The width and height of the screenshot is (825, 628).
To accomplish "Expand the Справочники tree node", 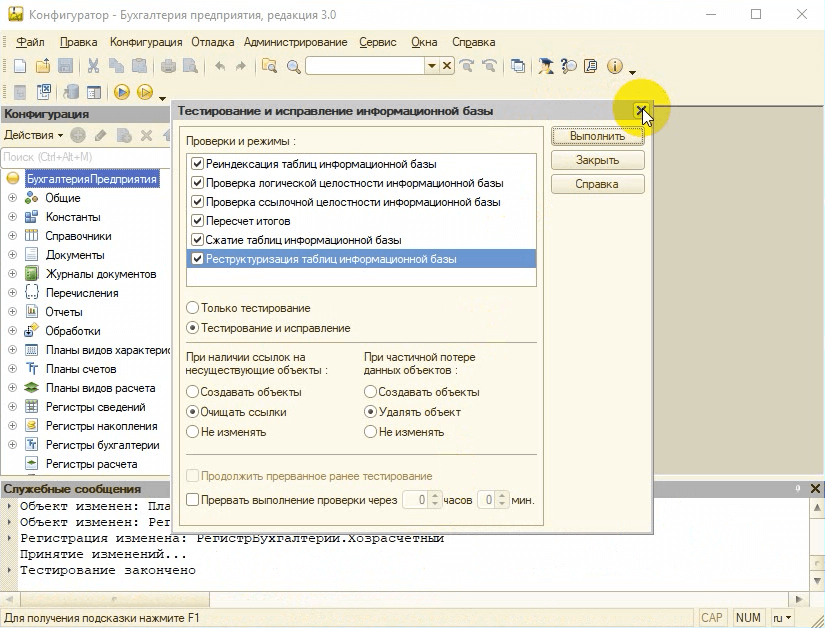I will click(x=13, y=236).
